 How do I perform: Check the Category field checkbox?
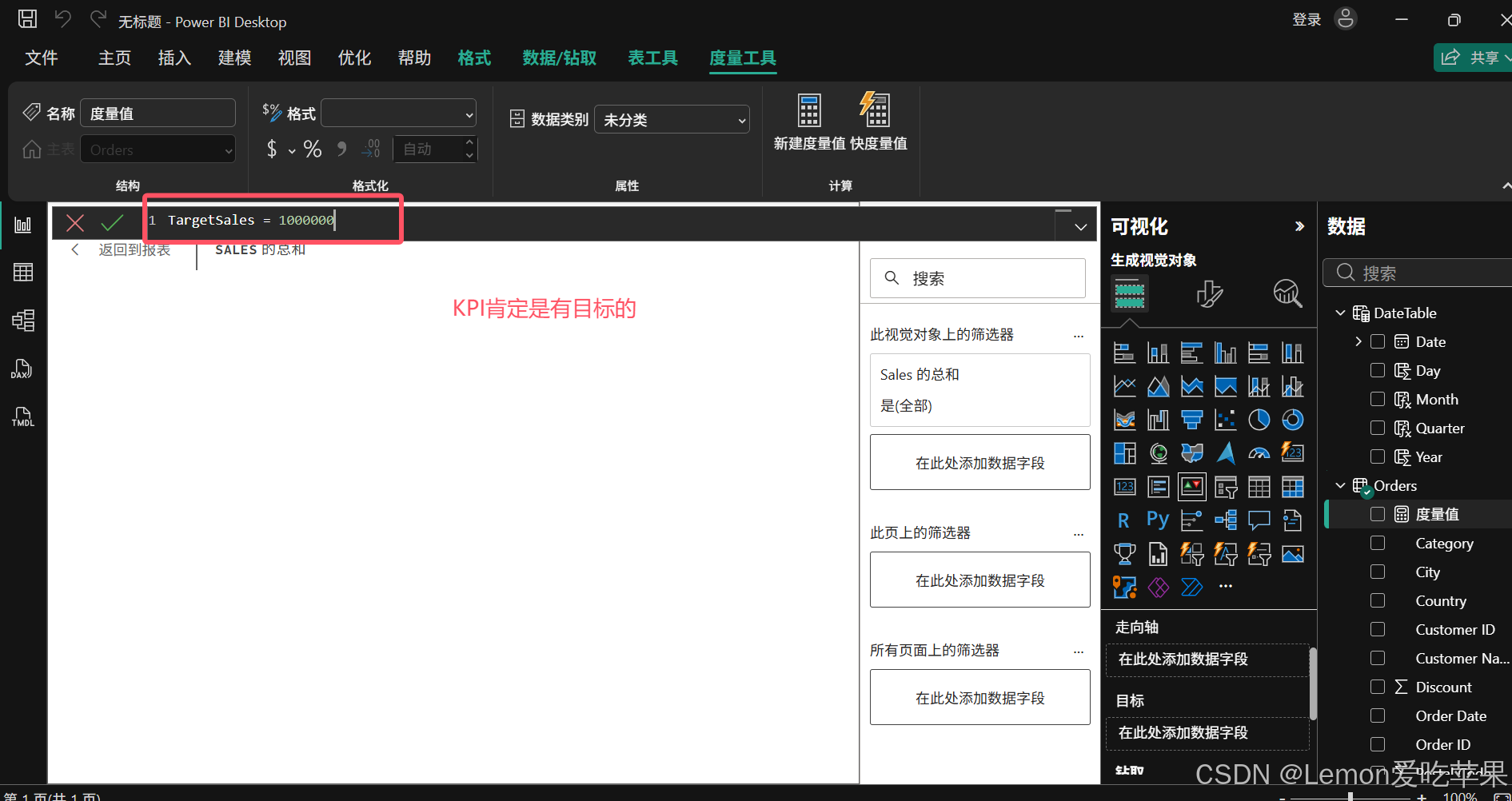[1378, 543]
